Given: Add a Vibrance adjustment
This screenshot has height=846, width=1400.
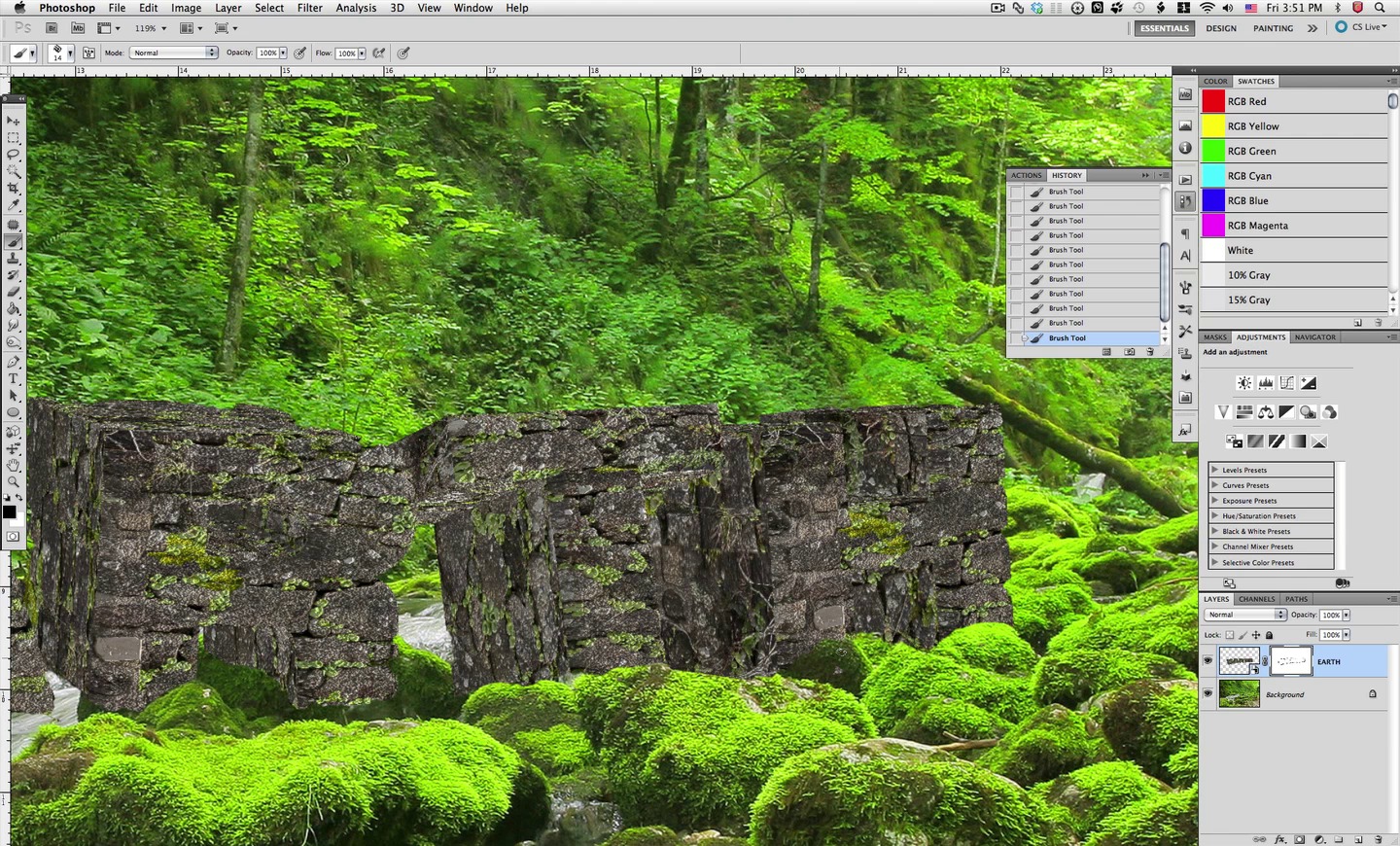Looking at the screenshot, I should [x=1222, y=412].
